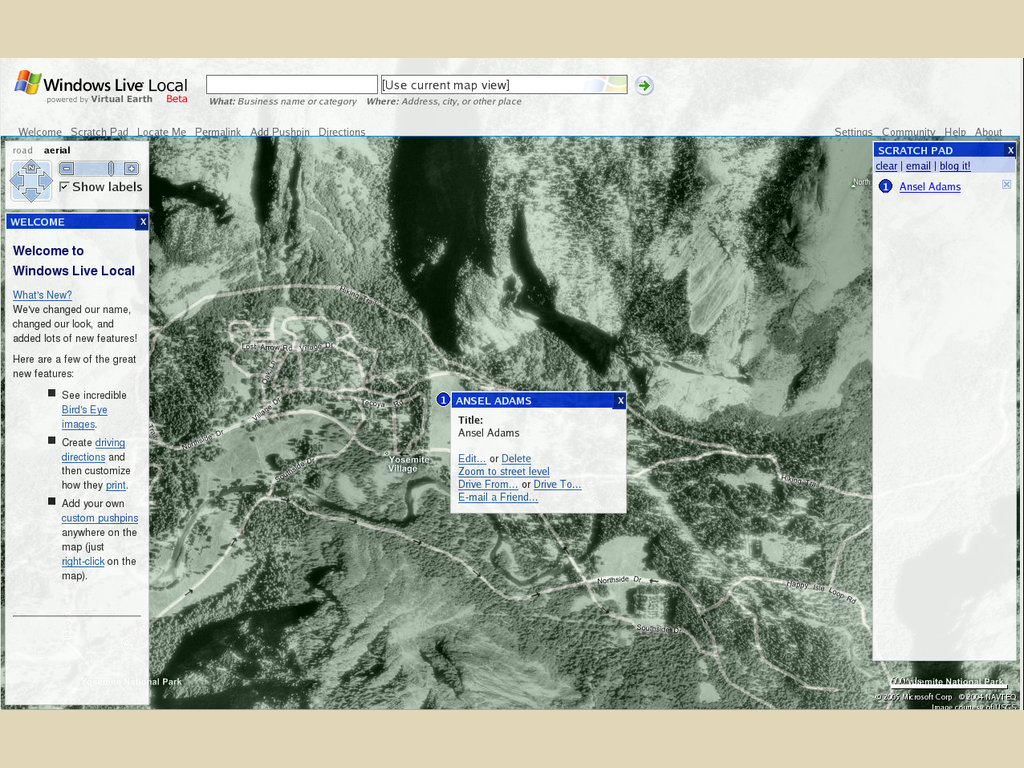
Task: Choose Add Pushpin from the menu
Action: (280, 132)
